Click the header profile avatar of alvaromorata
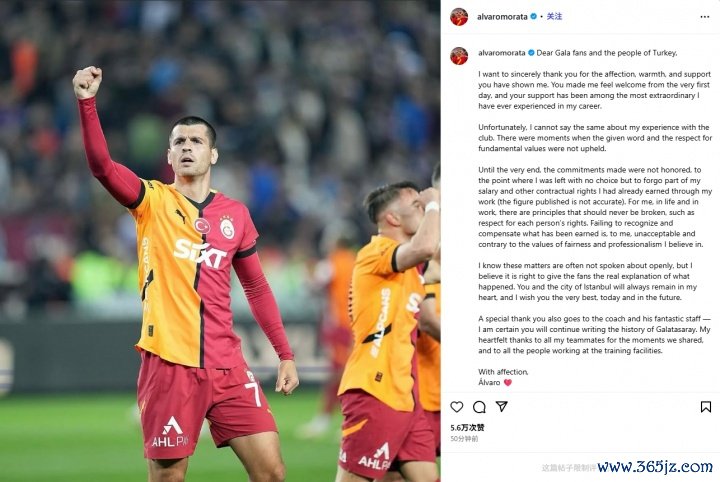The width and height of the screenshot is (720, 482). point(459,17)
